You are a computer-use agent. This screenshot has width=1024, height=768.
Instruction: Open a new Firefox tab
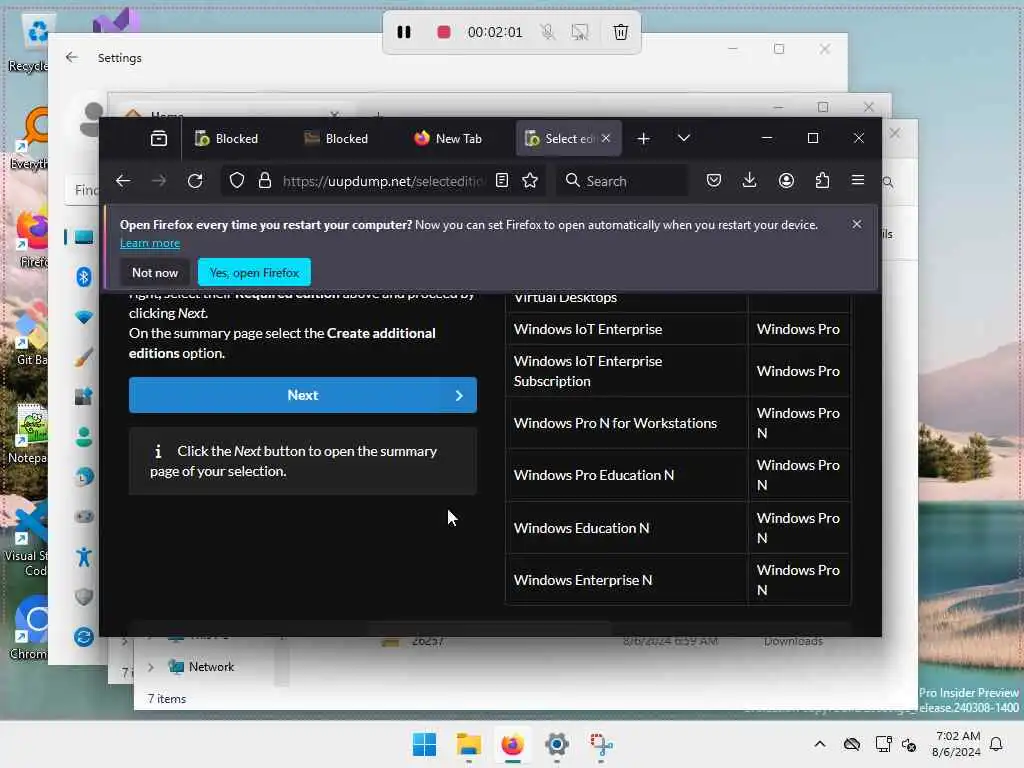point(643,138)
